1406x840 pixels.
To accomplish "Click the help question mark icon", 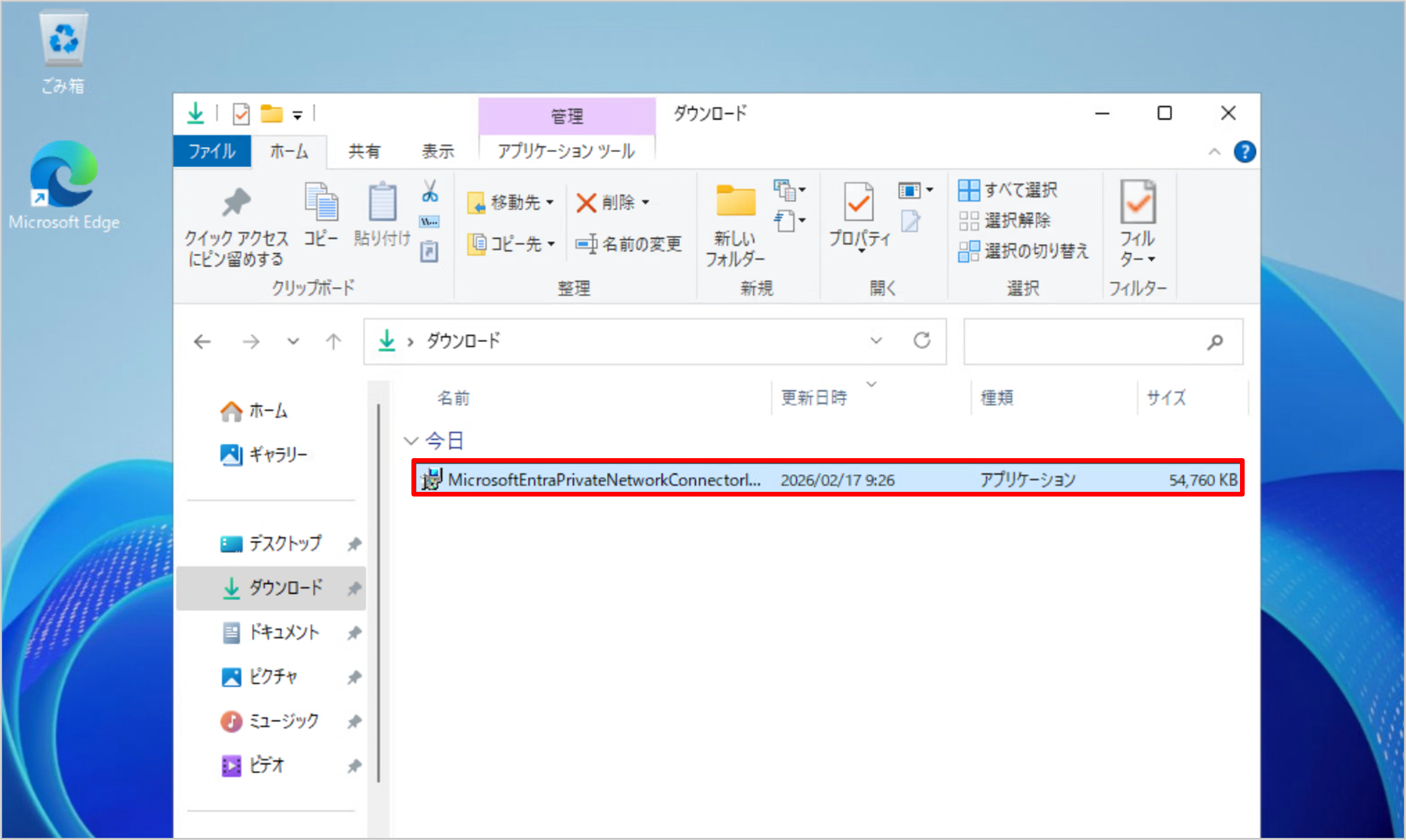I will point(1244,152).
